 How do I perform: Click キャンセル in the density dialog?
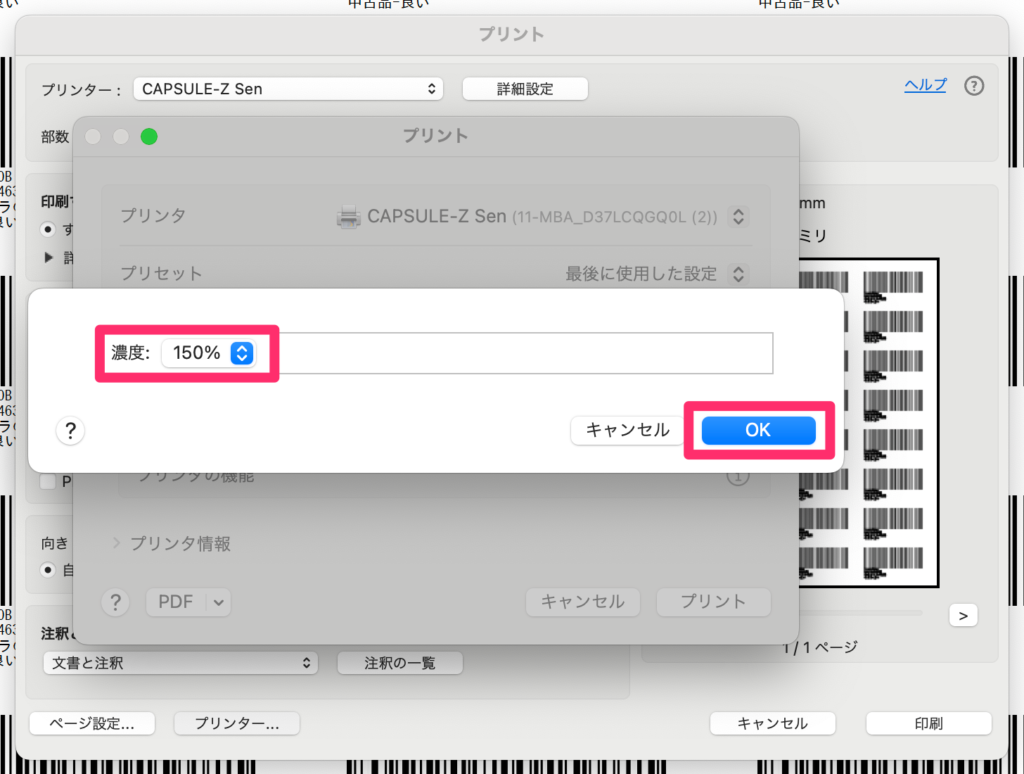pyautogui.click(x=627, y=430)
